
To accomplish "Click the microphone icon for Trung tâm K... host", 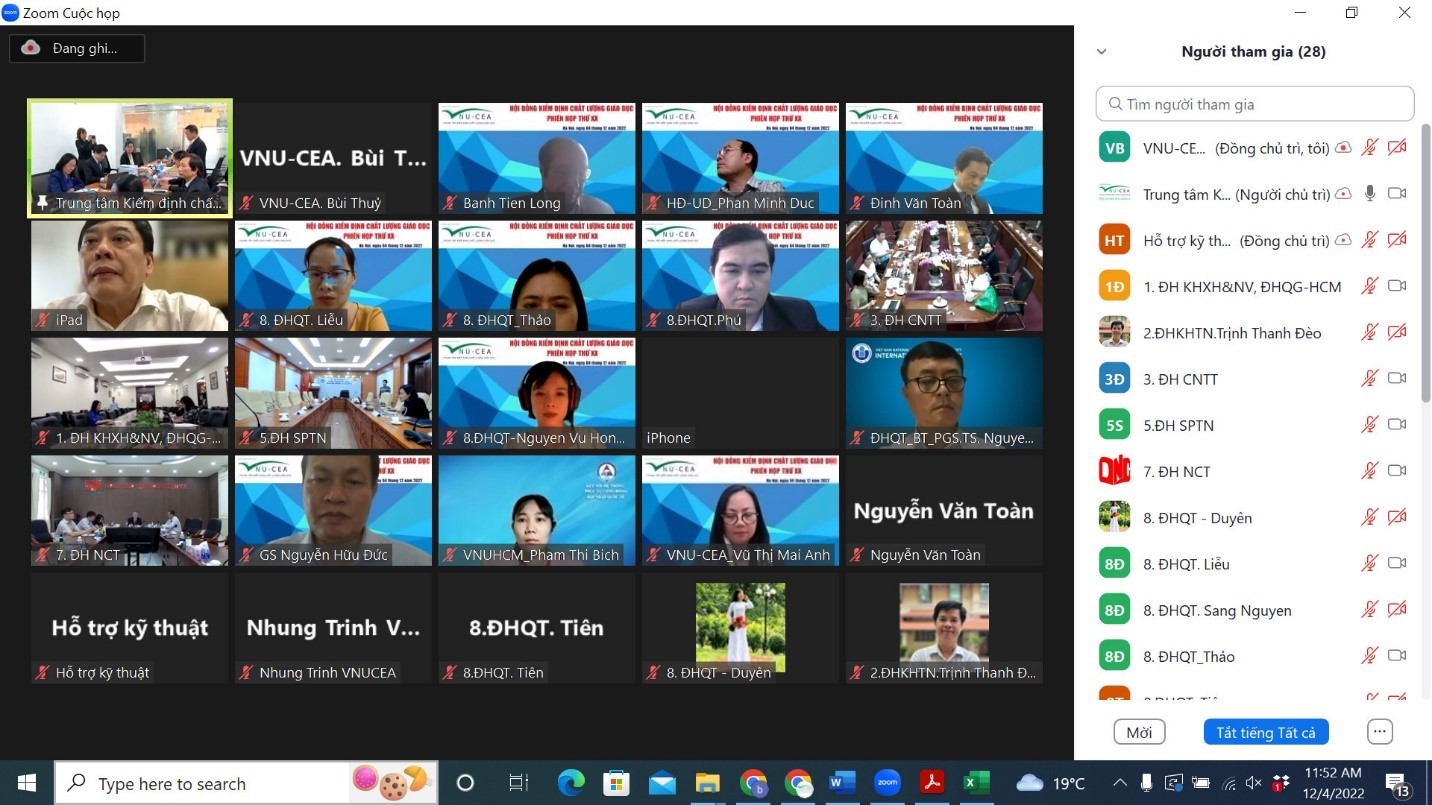I will (x=1370, y=194).
